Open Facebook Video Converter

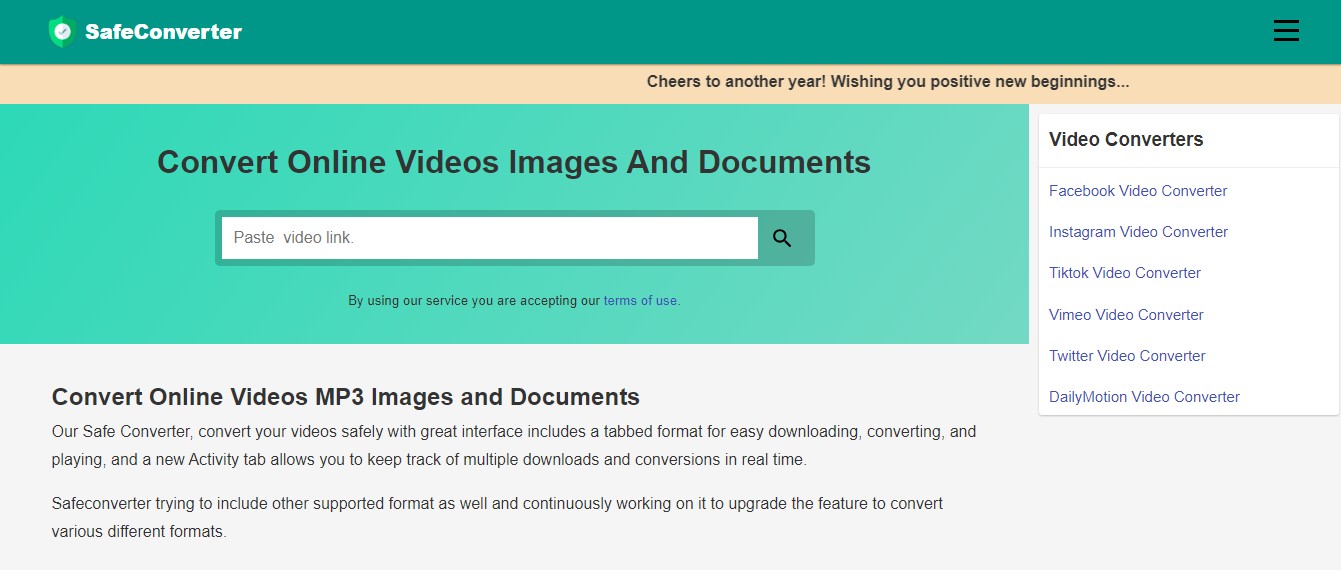pyautogui.click(x=1137, y=191)
